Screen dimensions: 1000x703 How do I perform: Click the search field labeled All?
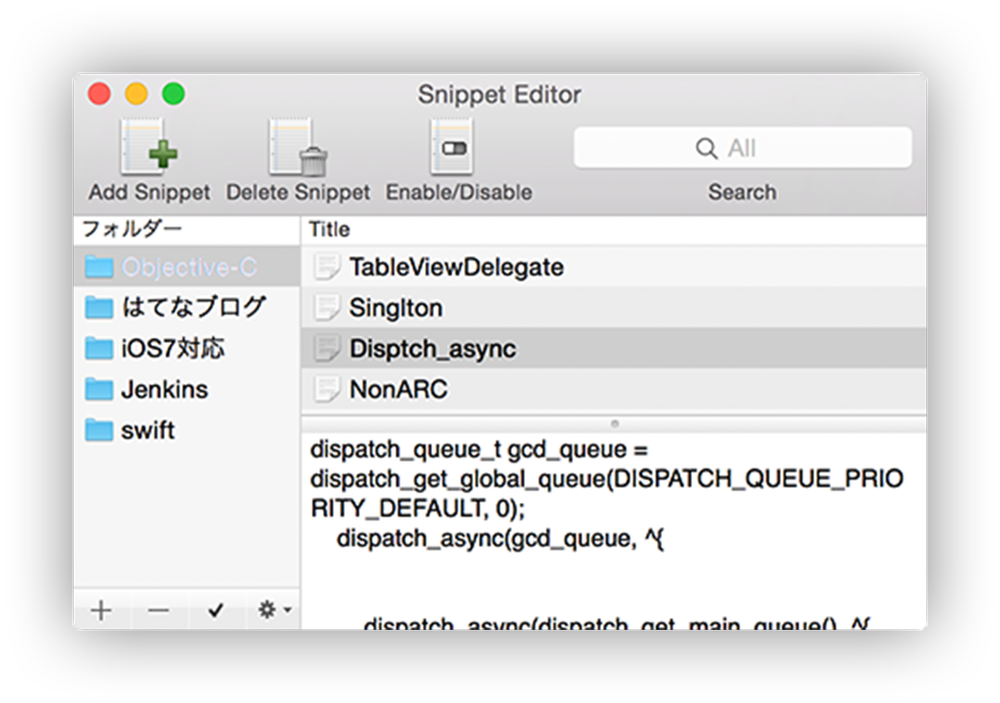click(742, 149)
